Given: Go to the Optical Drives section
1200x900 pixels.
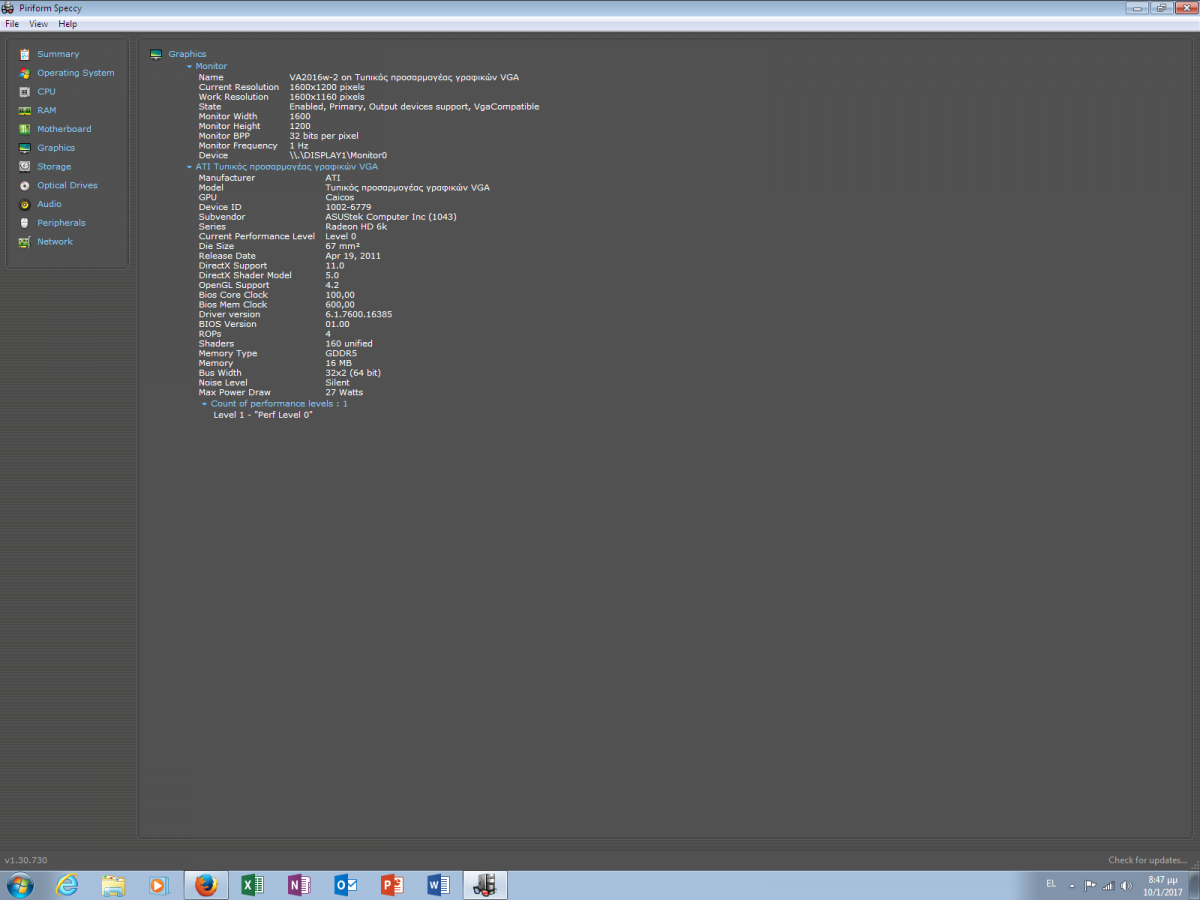Looking at the screenshot, I should (x=67, y=185).
